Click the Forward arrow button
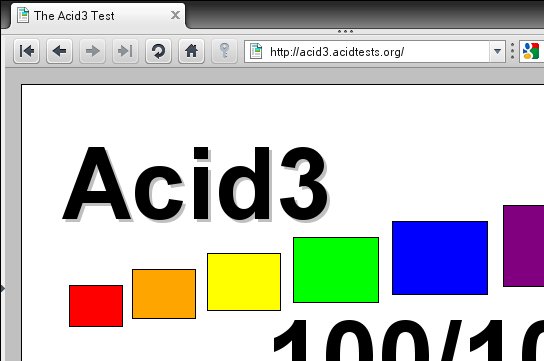The height and width of the screenshot is (361, 544). 92,51
